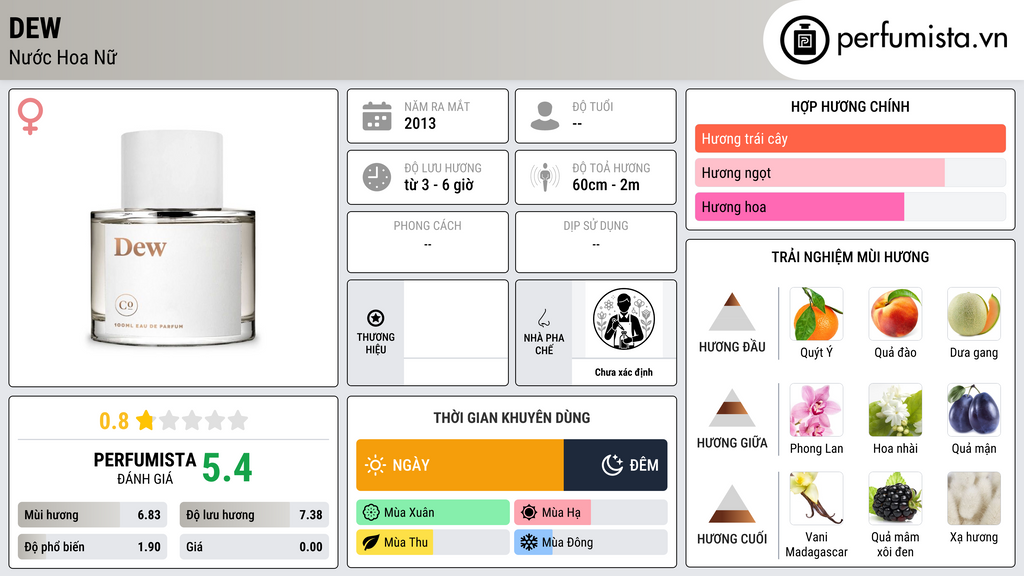This screenshot has height=576, width=1024.
Task: Click the 'Chưa xác định' perfumer label
Action: 624,372
